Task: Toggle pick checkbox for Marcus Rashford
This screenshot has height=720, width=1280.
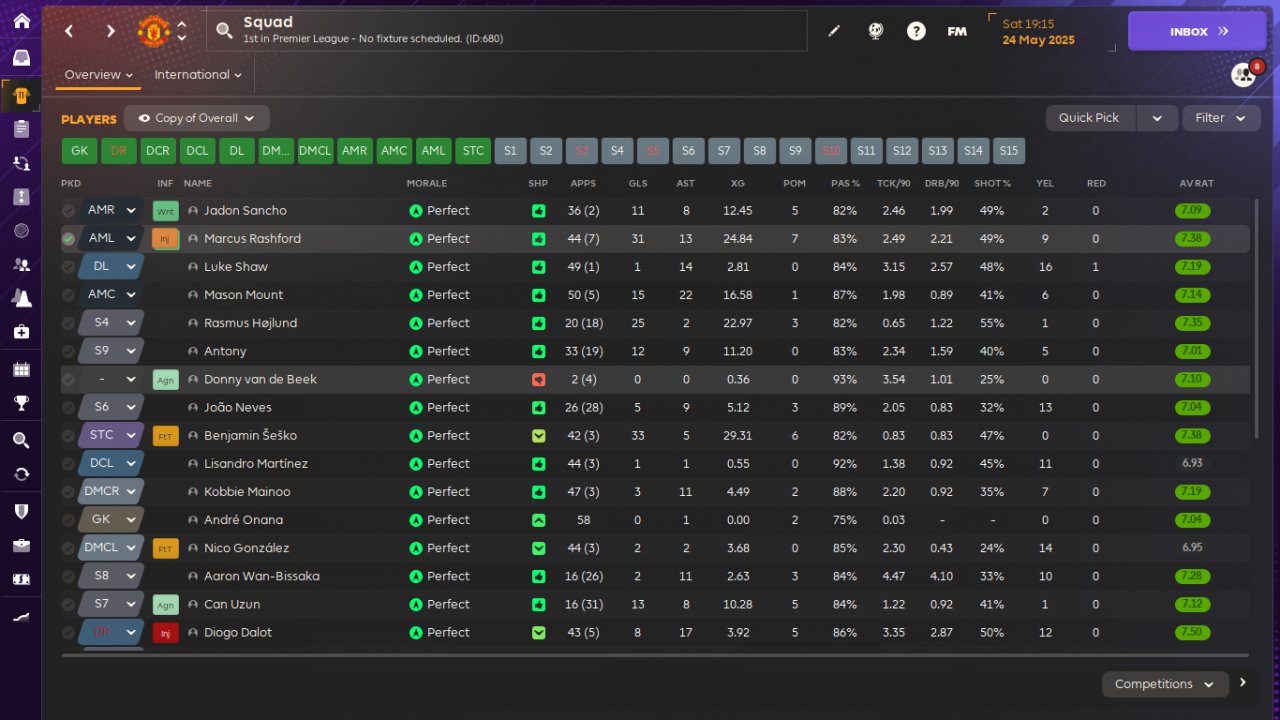Action: [68, 239]
